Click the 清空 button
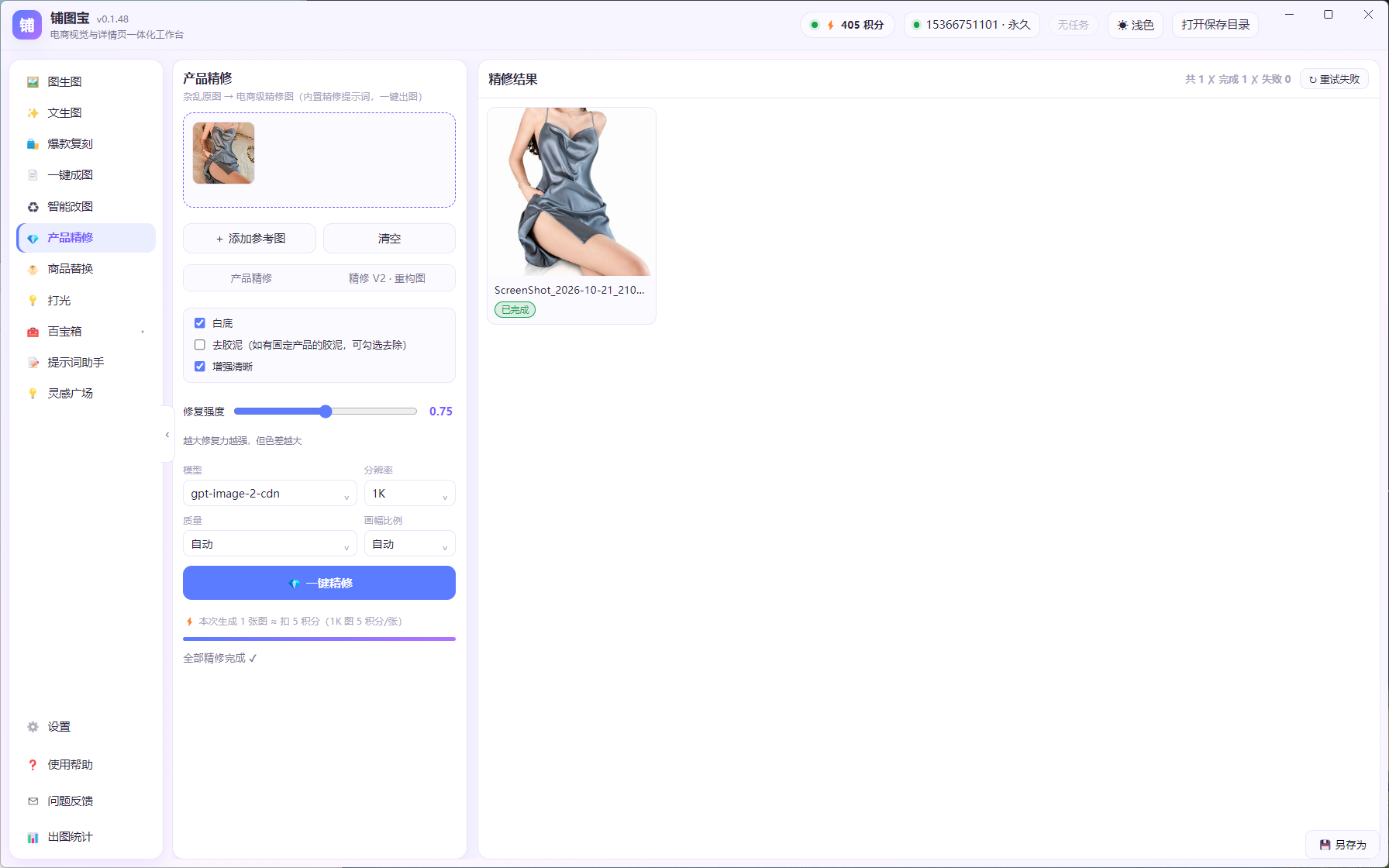This screenshot has width=1389, height=868. (389, 239)
